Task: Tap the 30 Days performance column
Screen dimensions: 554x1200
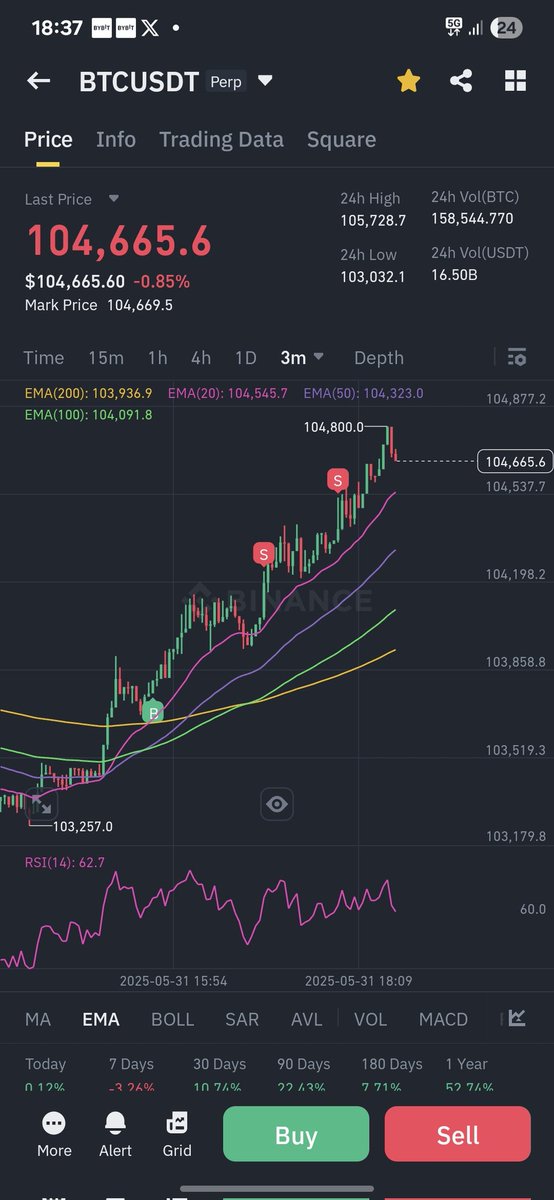Action: point(220,1075)
